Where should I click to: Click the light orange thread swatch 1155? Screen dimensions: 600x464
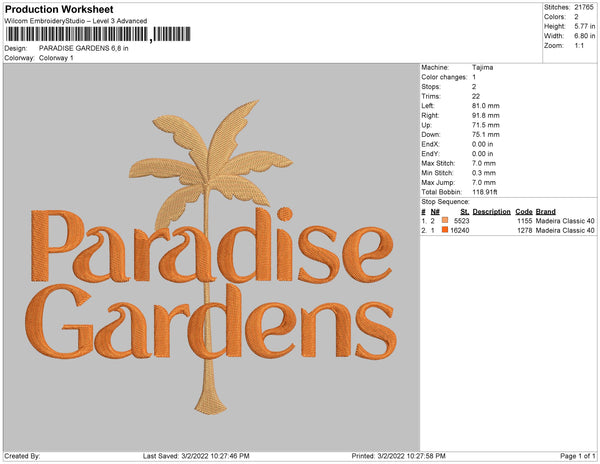[445, 220]
